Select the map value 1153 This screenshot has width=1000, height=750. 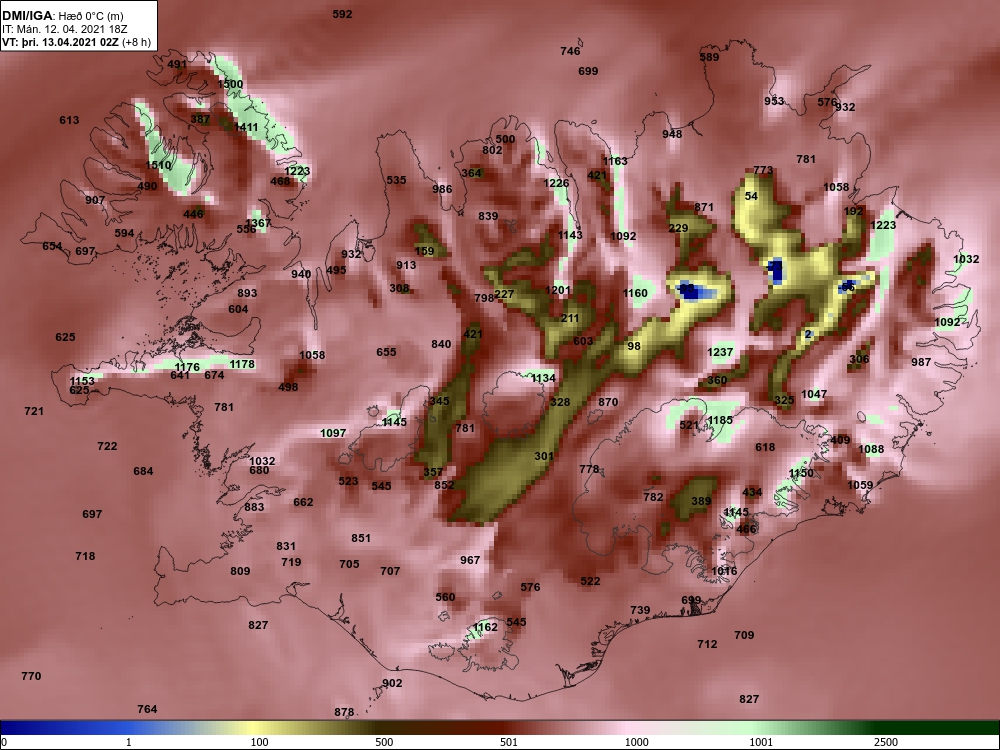click(x=82, y=381)
